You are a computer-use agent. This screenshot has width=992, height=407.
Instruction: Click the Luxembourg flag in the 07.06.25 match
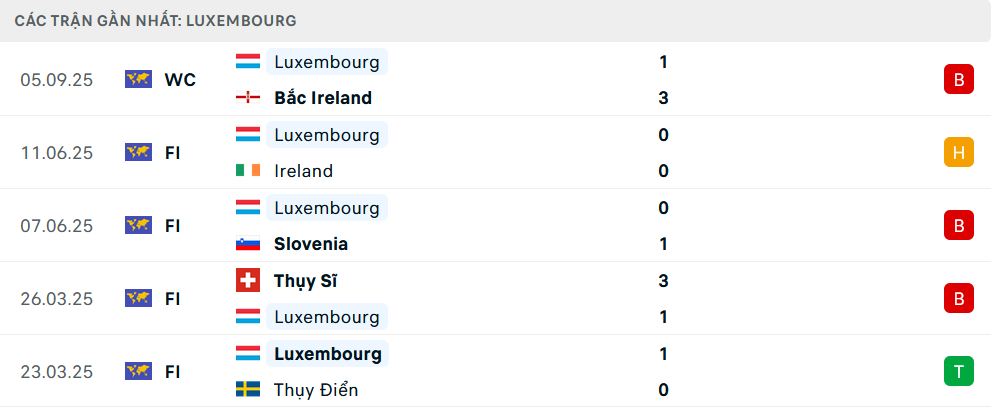point(248,208)
